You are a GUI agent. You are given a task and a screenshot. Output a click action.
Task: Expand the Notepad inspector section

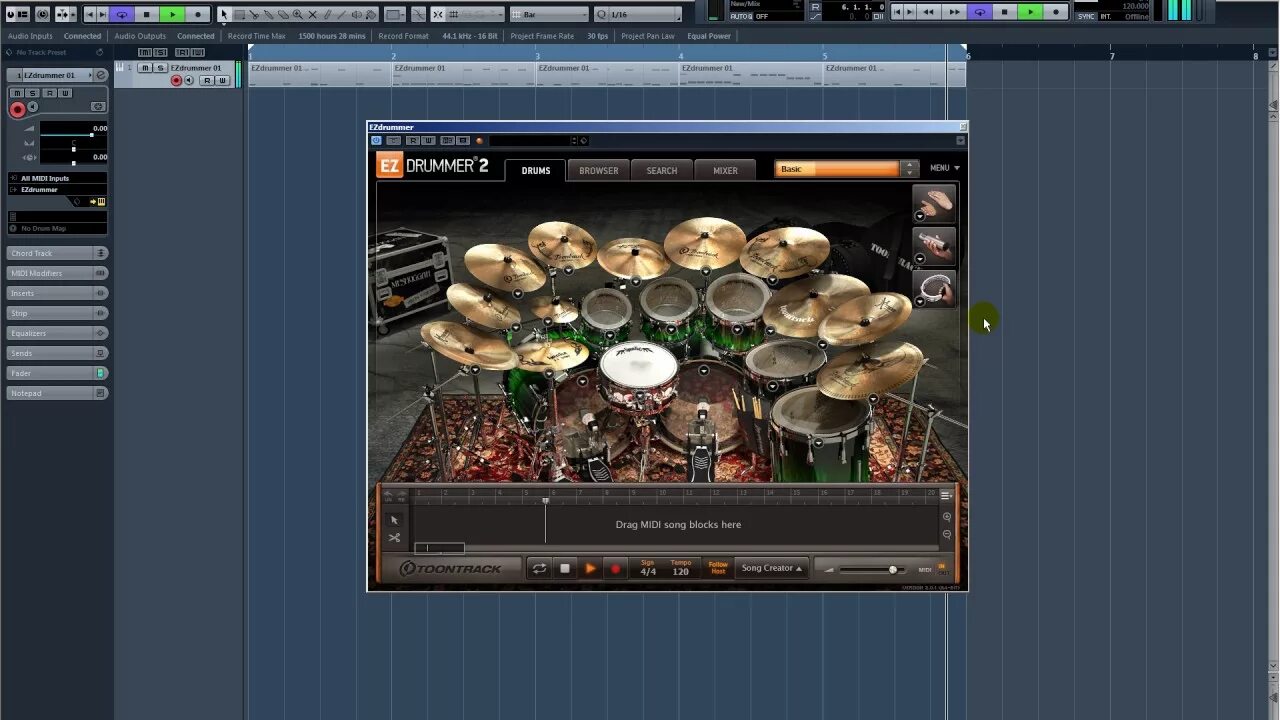click(x=57, y=393)
